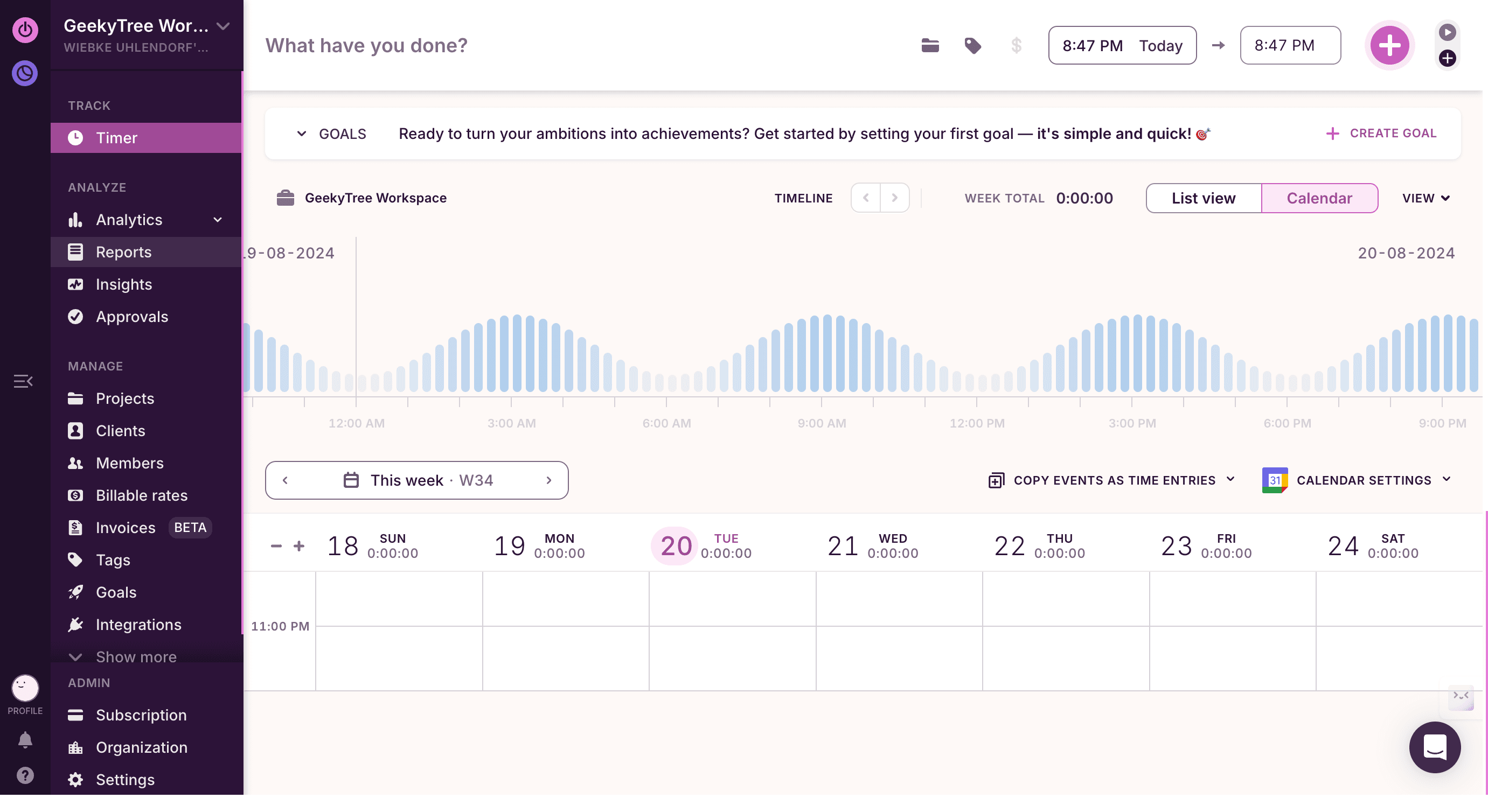
Task: Expand the Analytics submenu chevron
Action: (218, 220)
